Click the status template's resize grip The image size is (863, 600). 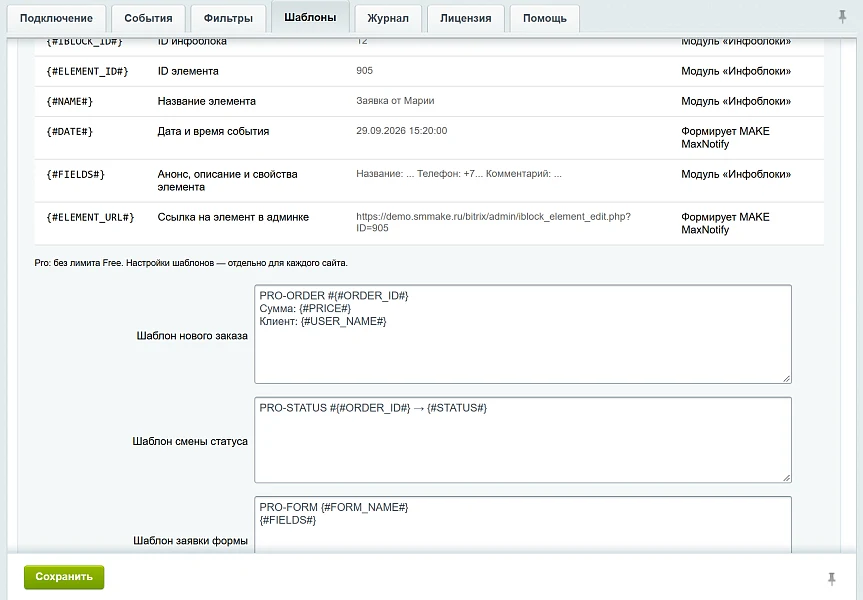click(x=786, y=477)
